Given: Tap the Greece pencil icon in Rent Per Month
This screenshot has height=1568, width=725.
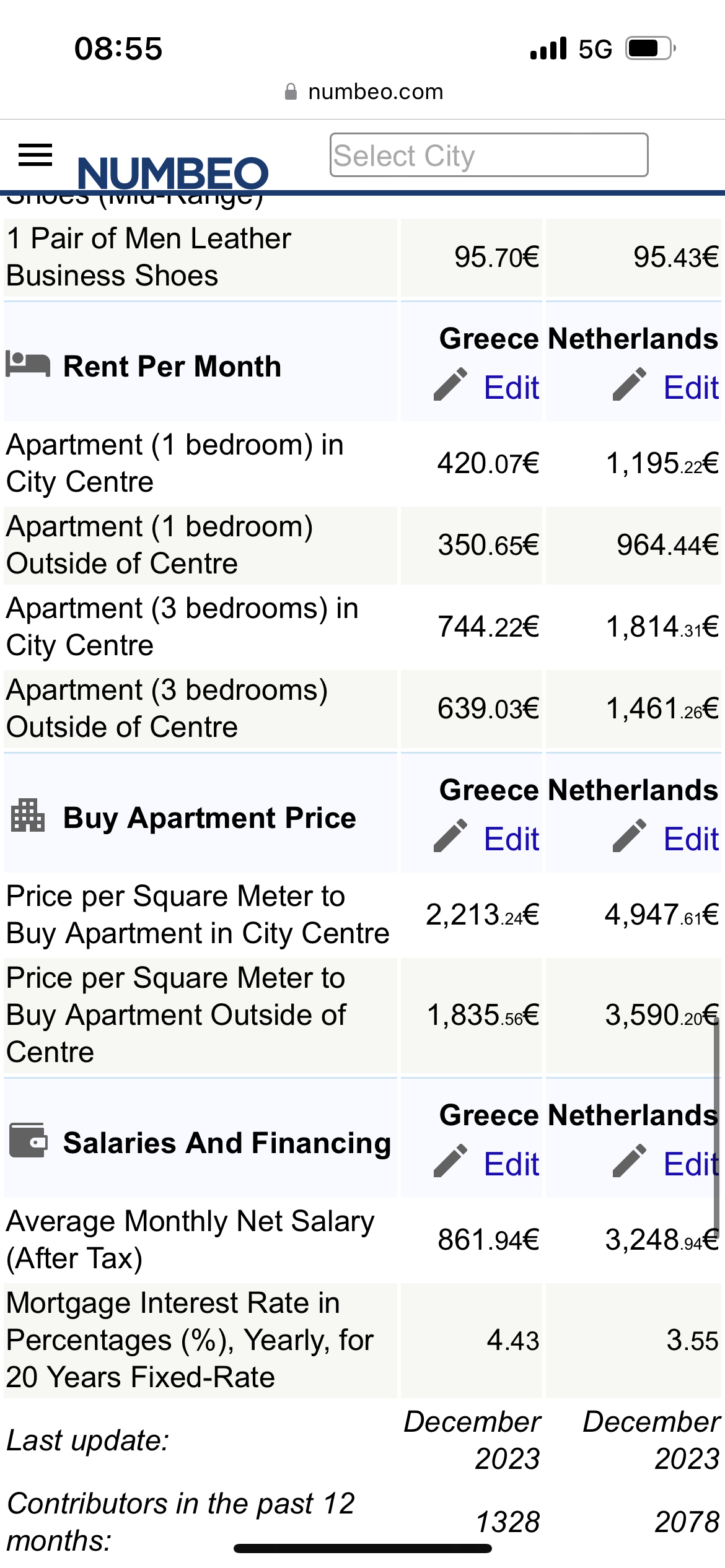Looking at the screenshot, I should 450,384.
